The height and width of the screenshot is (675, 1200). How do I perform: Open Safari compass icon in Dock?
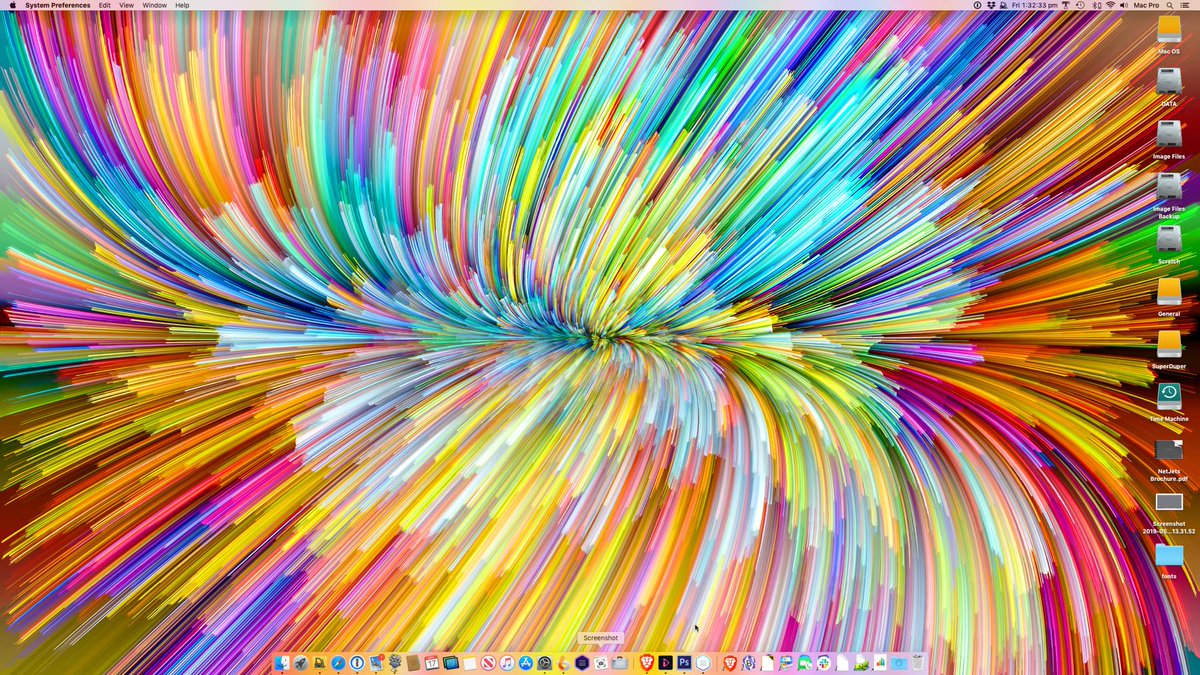338,662
